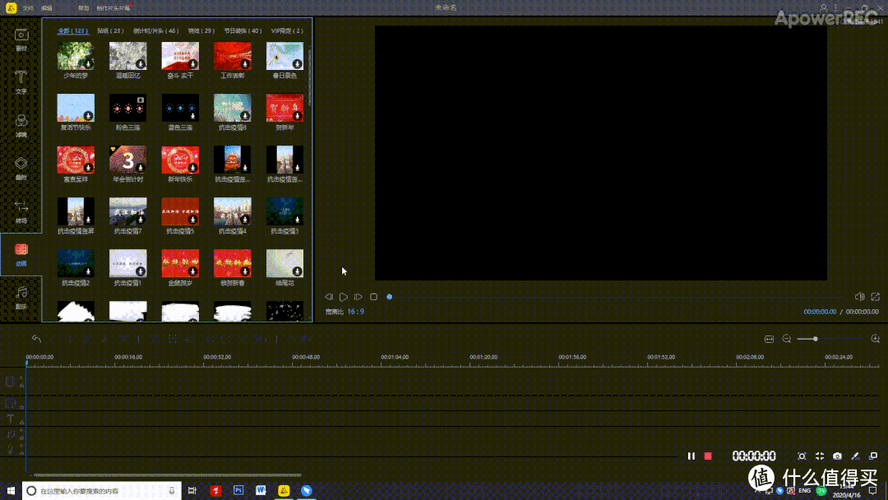Open the 文字 text panel in sidebar

pyautogui.click(x=20, y=81)
